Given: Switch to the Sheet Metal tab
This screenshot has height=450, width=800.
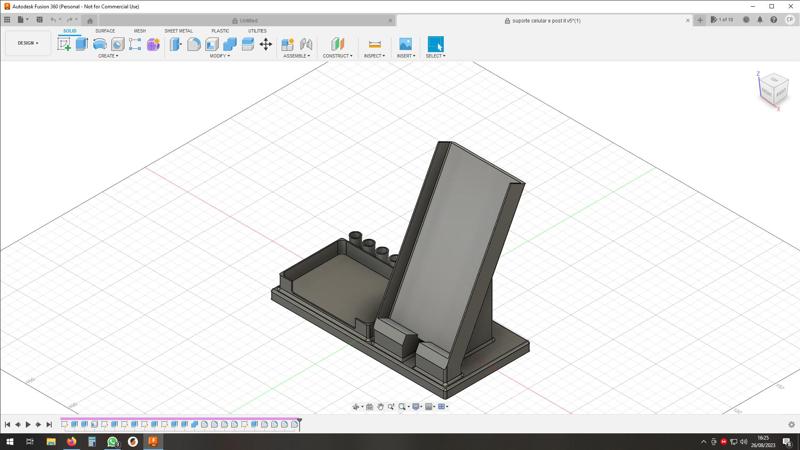Looking at the screenshot, I should pos(178,31).
